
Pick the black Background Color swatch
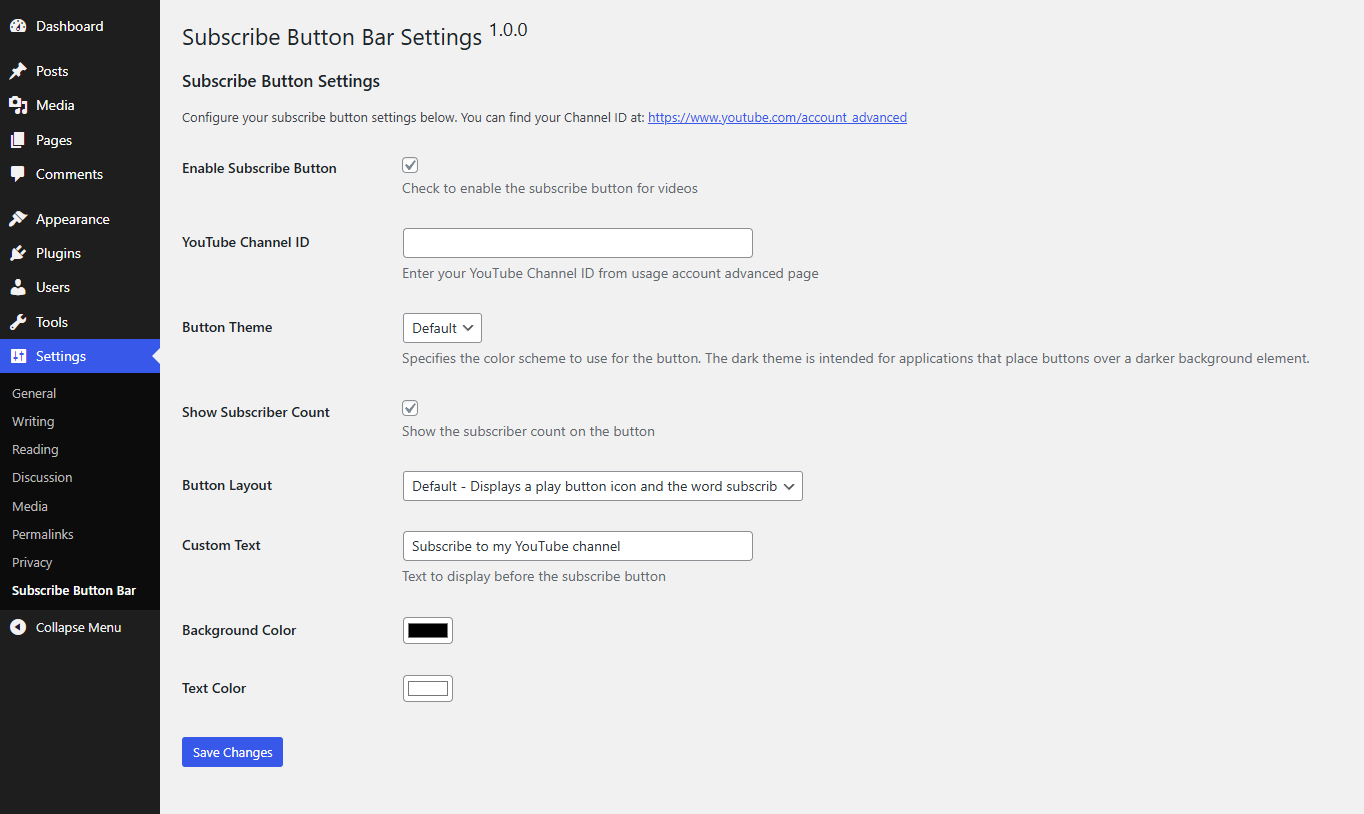(x=428, y=630)
